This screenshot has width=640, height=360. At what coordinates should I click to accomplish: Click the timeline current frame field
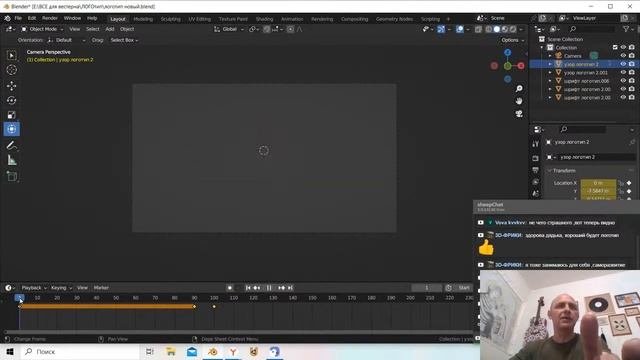[427, 288]
